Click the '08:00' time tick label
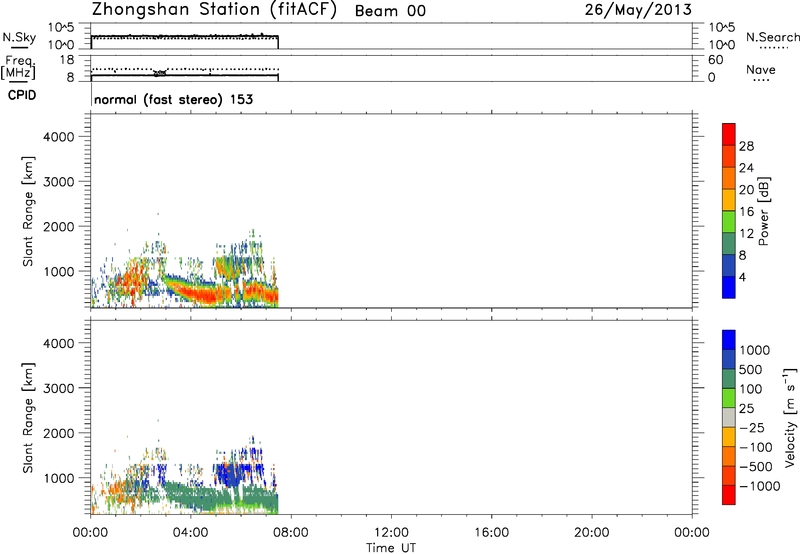 [291, 533]
